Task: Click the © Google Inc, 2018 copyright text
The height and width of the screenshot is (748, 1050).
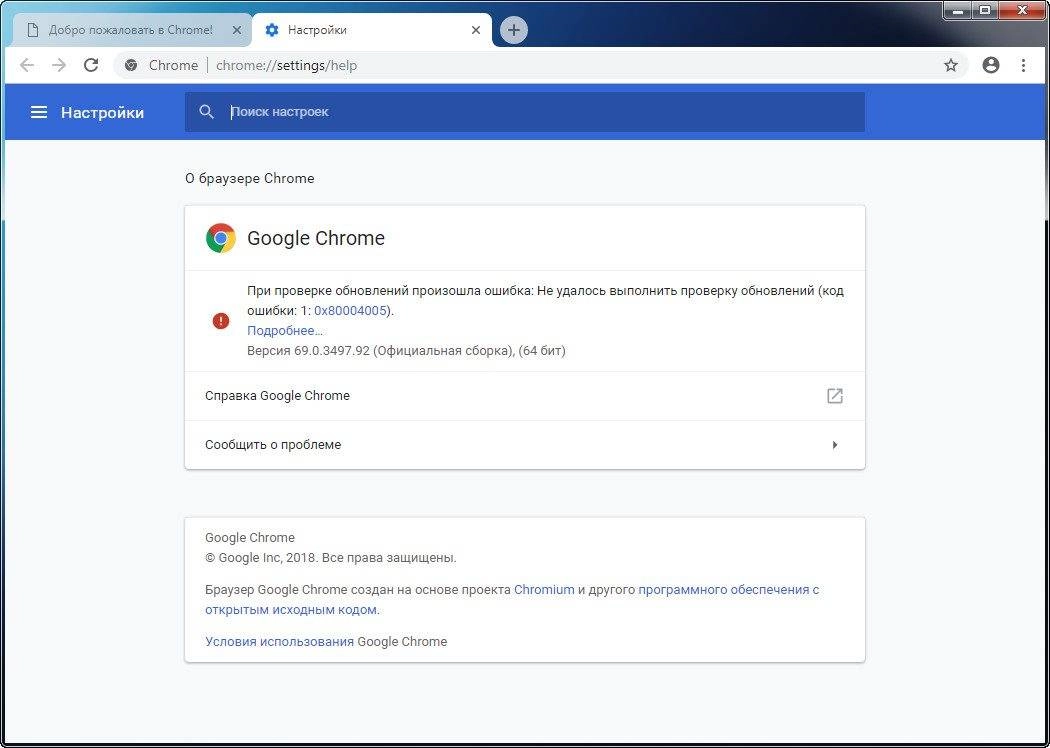Action: [x=331, y=558]
